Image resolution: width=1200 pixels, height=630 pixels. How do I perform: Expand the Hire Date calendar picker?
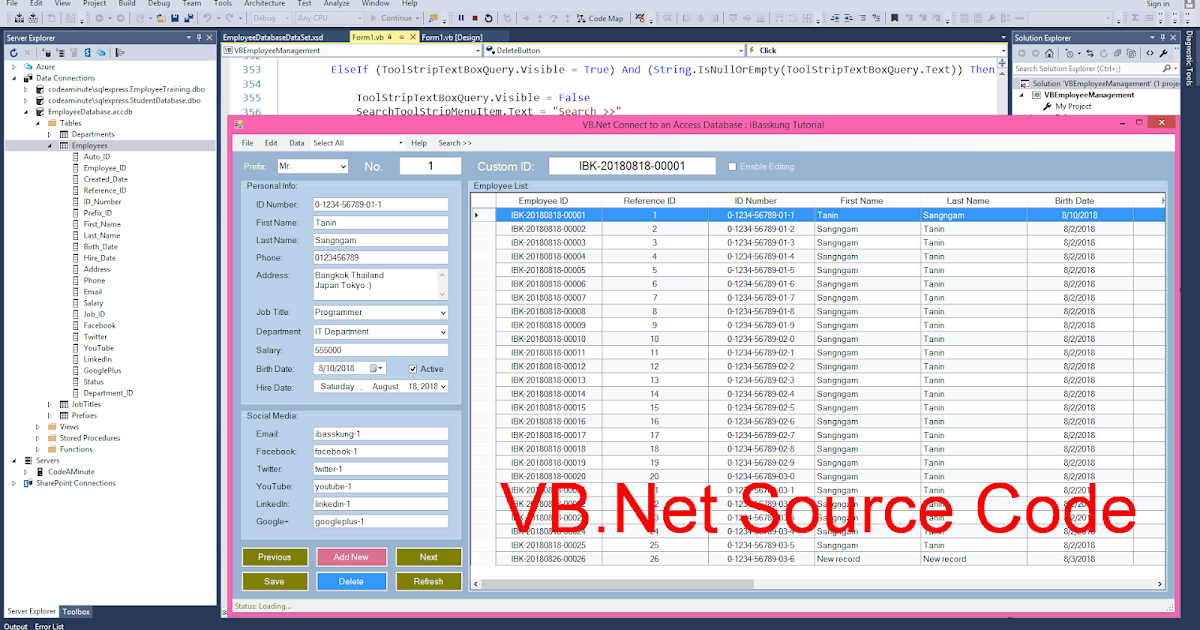443,386
